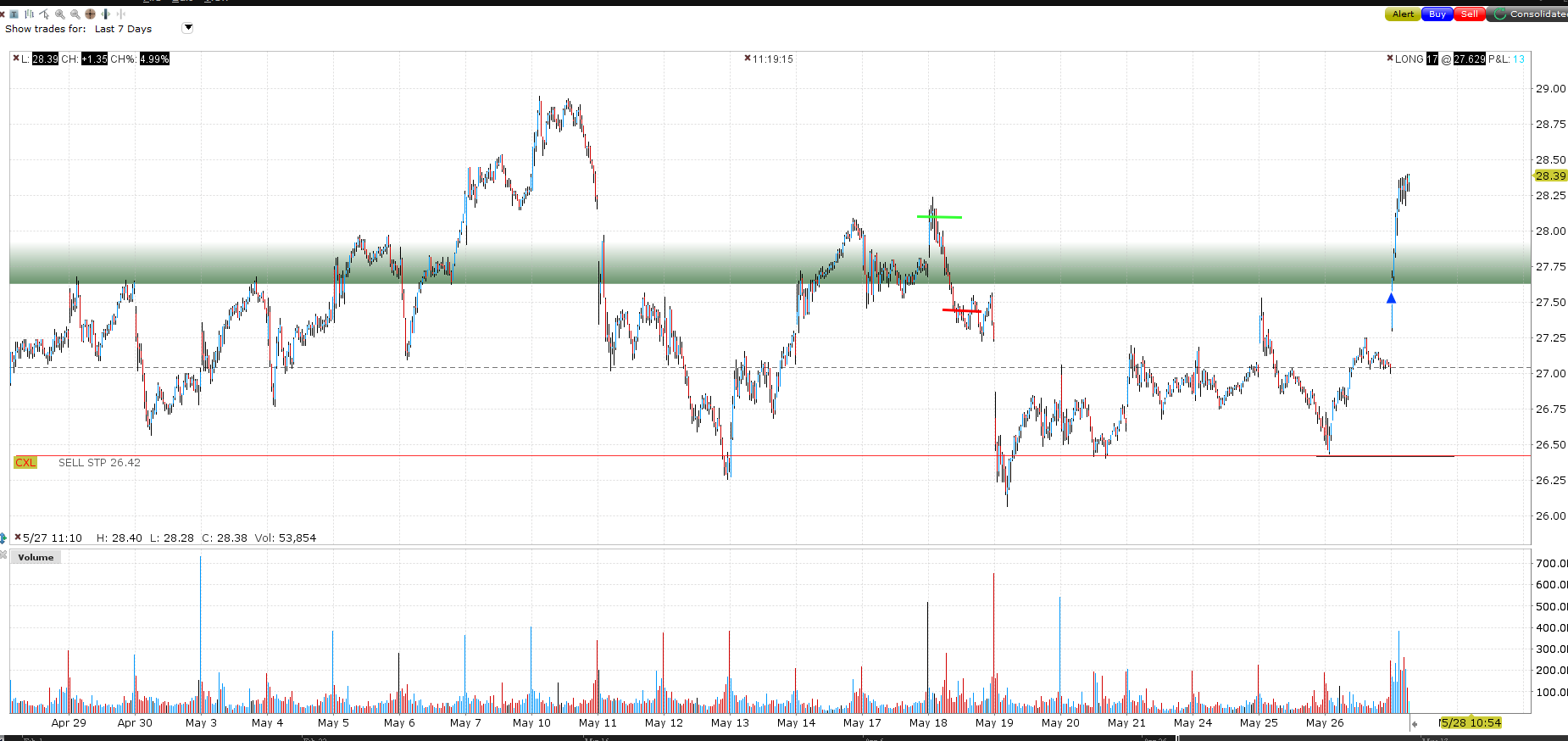Click the Consolidated refresh button

coord(1528,14)
